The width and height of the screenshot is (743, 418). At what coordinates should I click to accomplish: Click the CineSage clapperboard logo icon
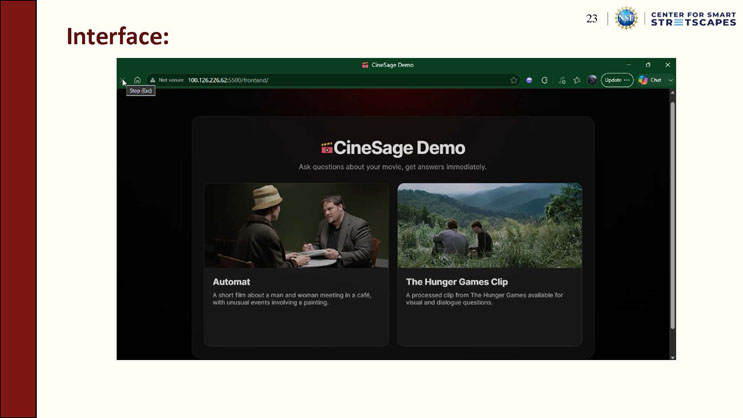click(x=326, y=148)
